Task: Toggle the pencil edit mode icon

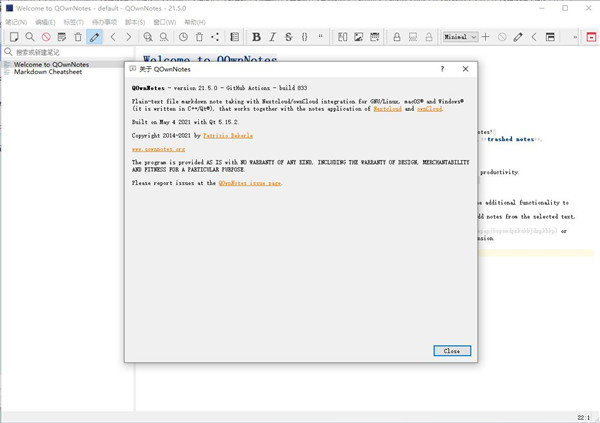Action: tap(94, 37)
